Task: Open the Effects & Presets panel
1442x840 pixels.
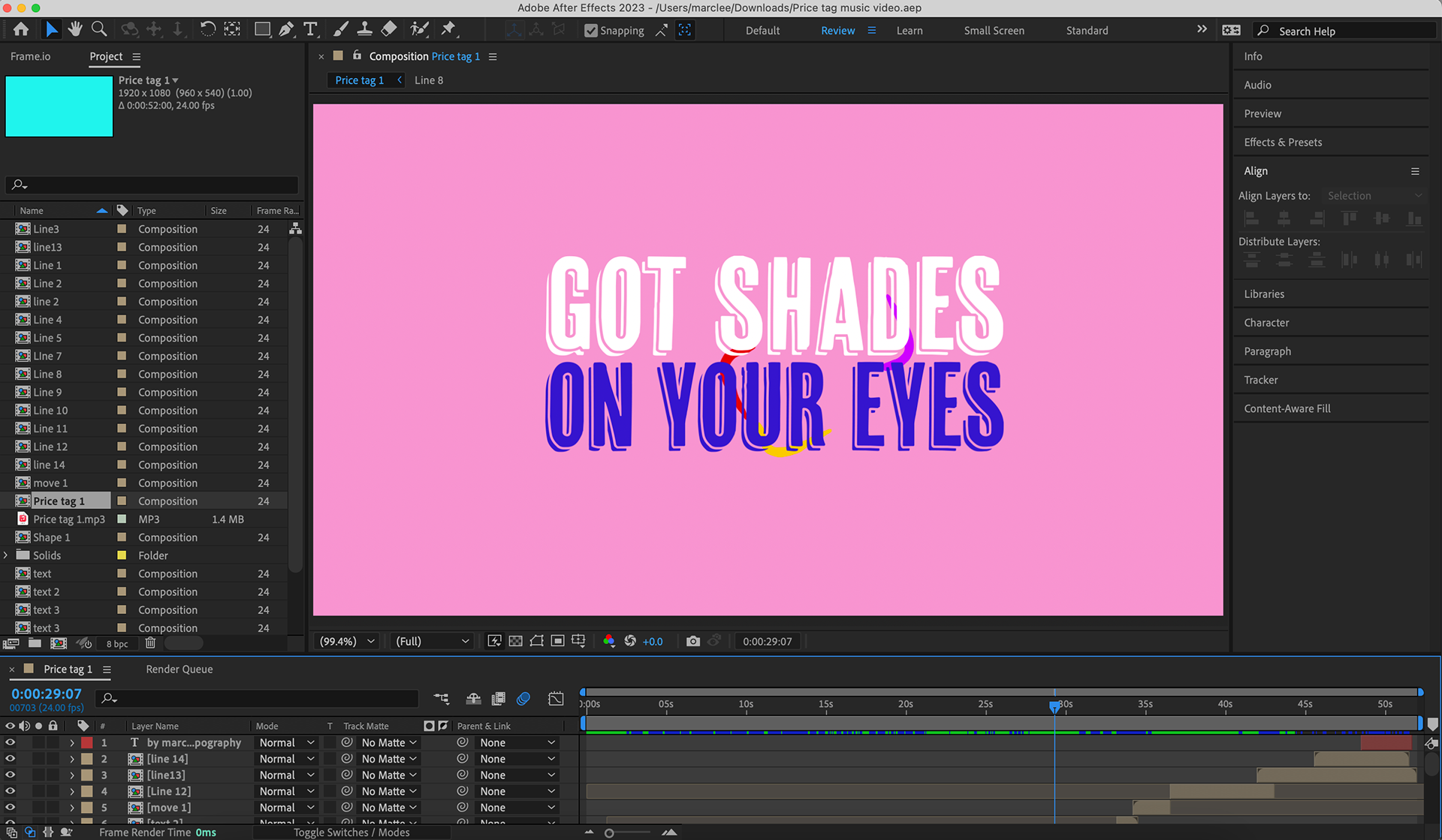Action: point(1282,142)
